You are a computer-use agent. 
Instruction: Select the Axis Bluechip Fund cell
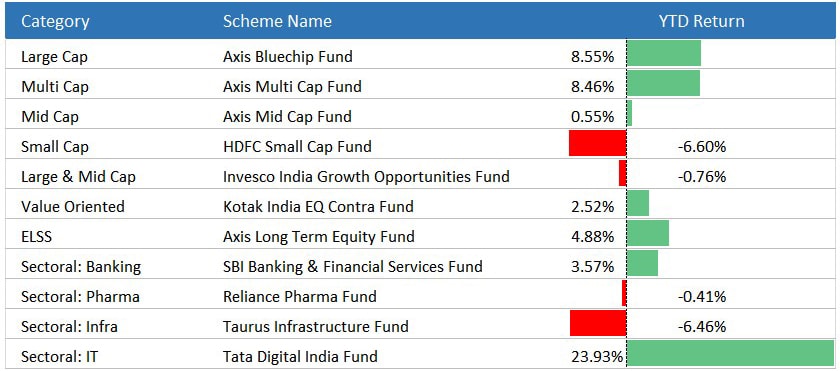tap(288, 56)
